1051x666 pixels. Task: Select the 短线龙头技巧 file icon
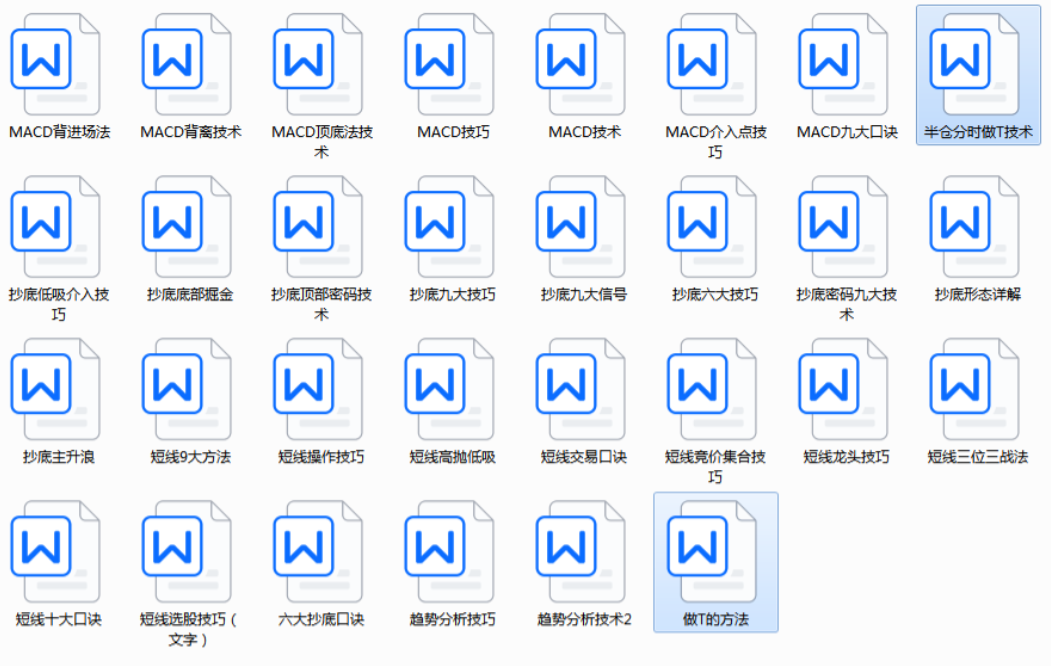844,389
